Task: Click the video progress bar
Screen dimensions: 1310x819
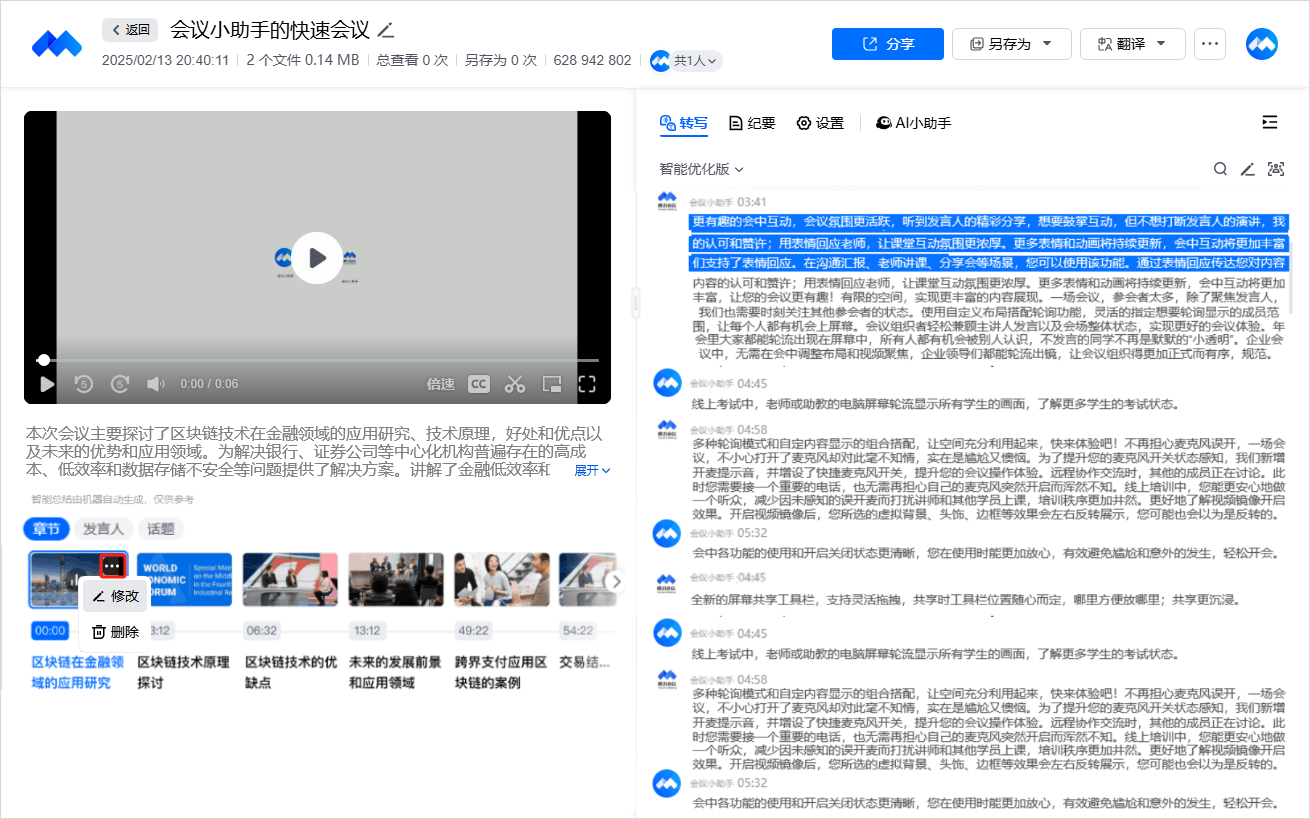Action: (x=318, y=360)
